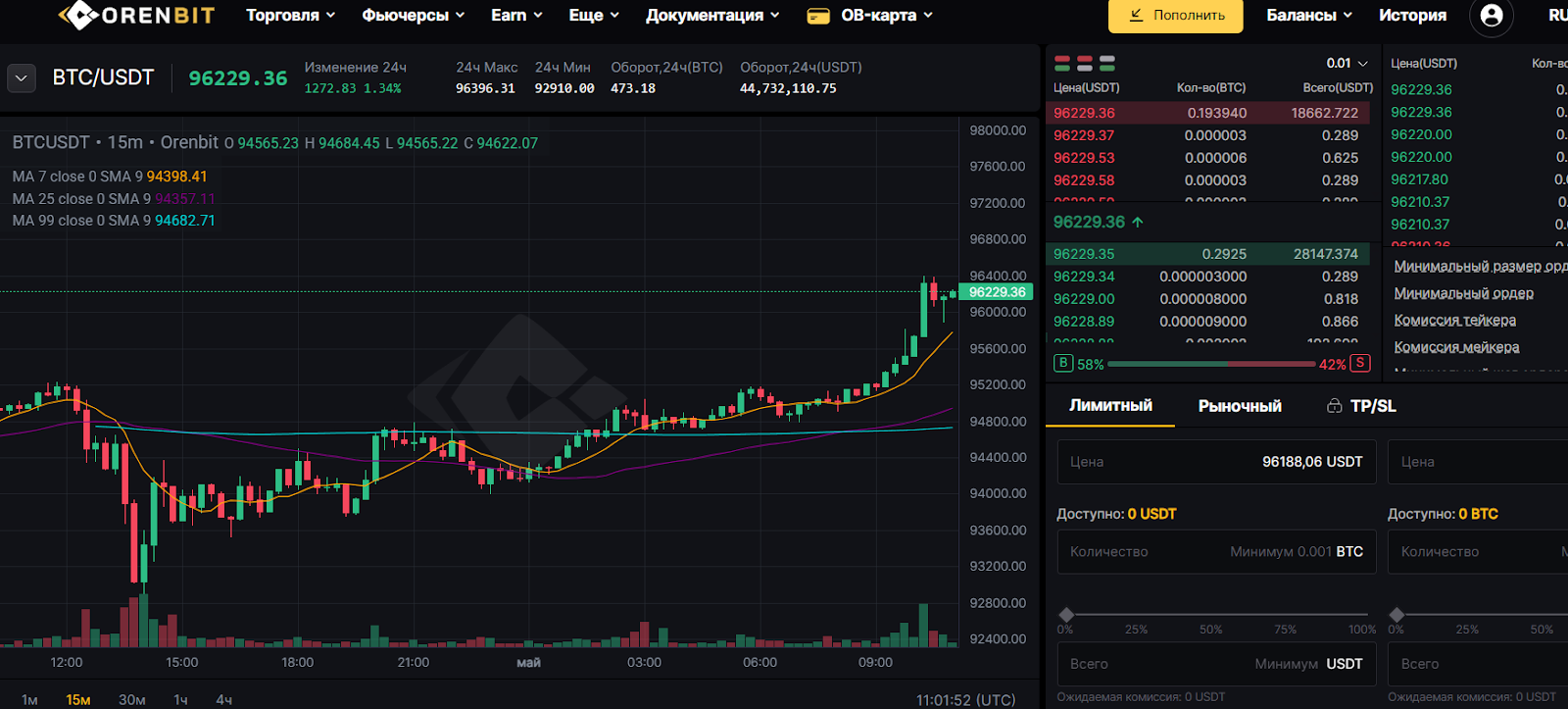Viewport: 1568px width, 709px height.
Task: Click the sell amount slider handle at 0%
Action: [1397, 615]
